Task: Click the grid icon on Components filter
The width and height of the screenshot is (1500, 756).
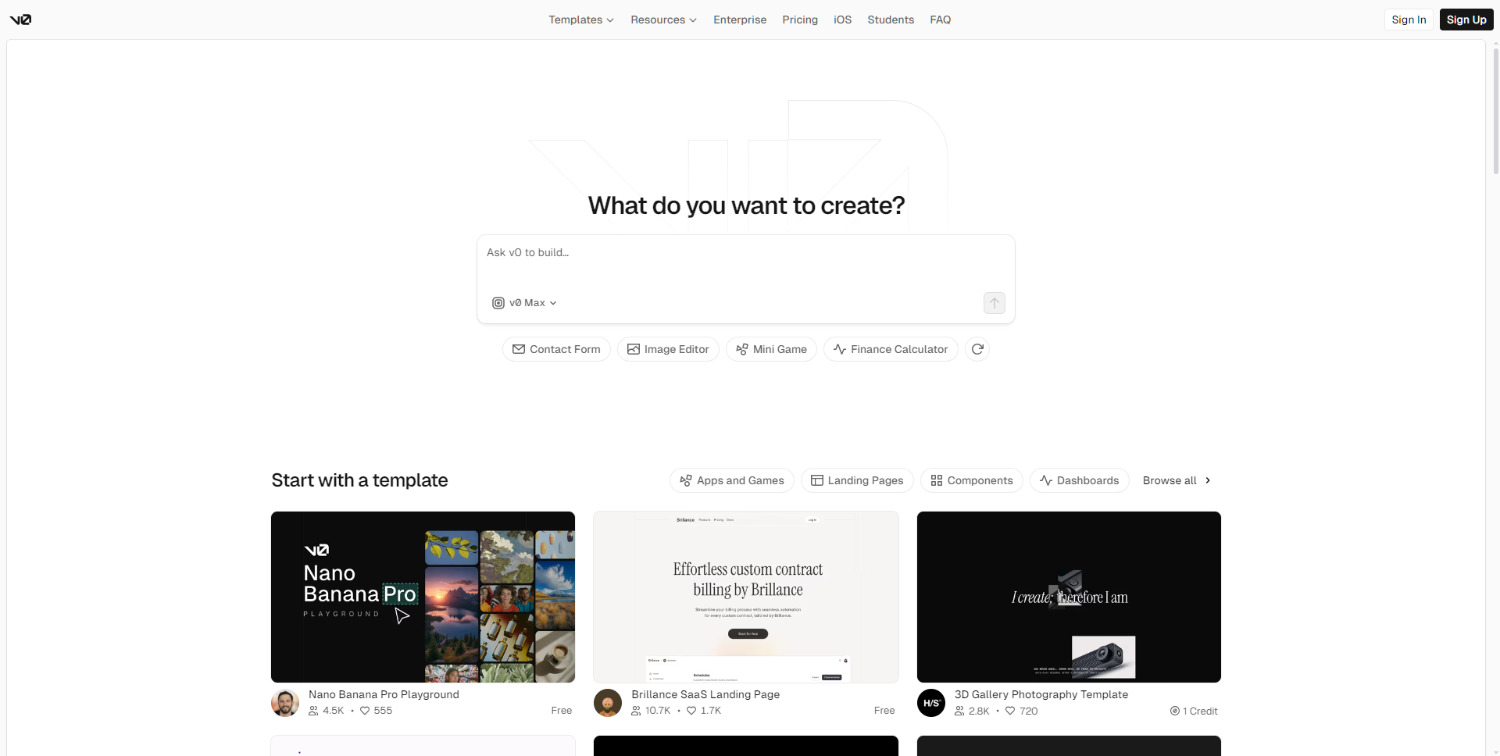Action: [936, 480]
